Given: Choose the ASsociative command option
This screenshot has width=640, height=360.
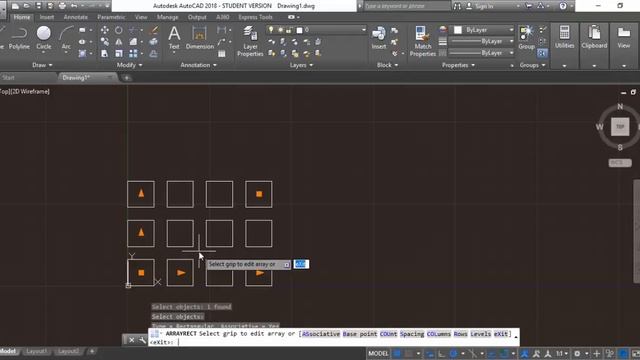Looking at the screenshot, I should pos(320,334).
